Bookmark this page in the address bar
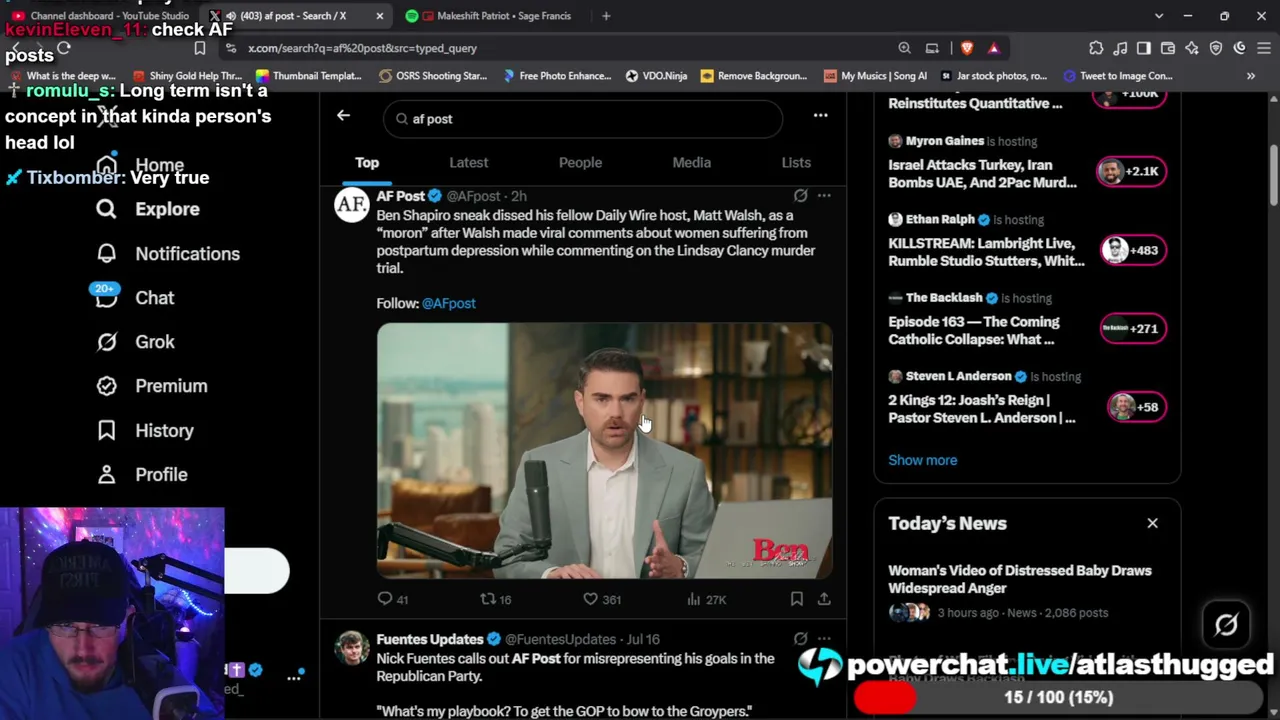Image resolution: width=1280 pixels, height=720 pixels. coord(200,48)
